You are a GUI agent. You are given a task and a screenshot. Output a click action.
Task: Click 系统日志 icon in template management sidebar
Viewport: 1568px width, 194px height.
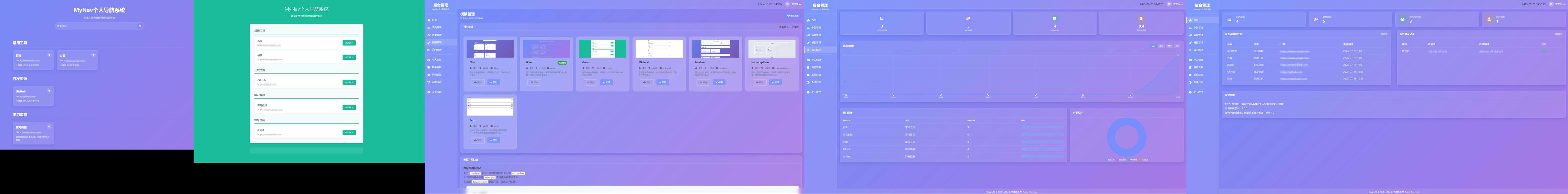click(x=429, y=82)
